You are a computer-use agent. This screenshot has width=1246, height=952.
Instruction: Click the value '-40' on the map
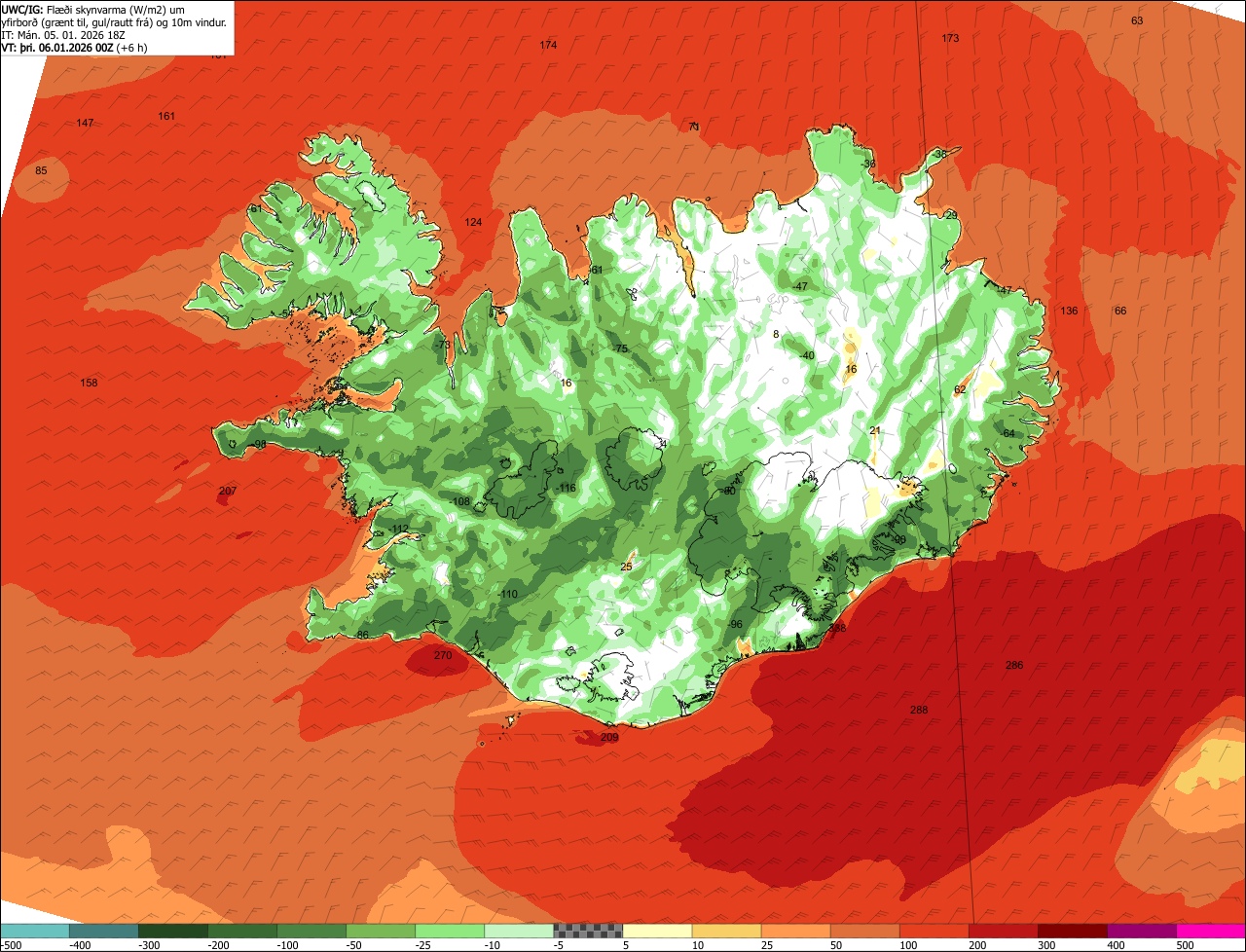pyautogui.click(x=806, y=355)
